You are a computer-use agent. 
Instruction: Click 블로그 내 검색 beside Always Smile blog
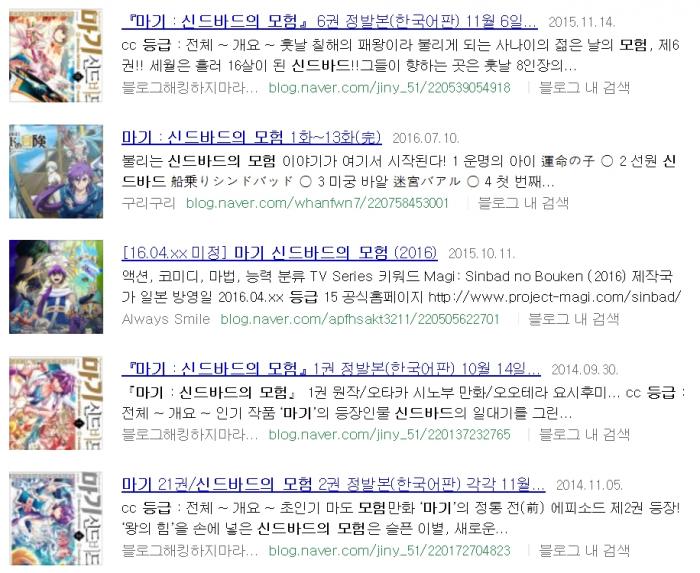(x=574, y=319)
